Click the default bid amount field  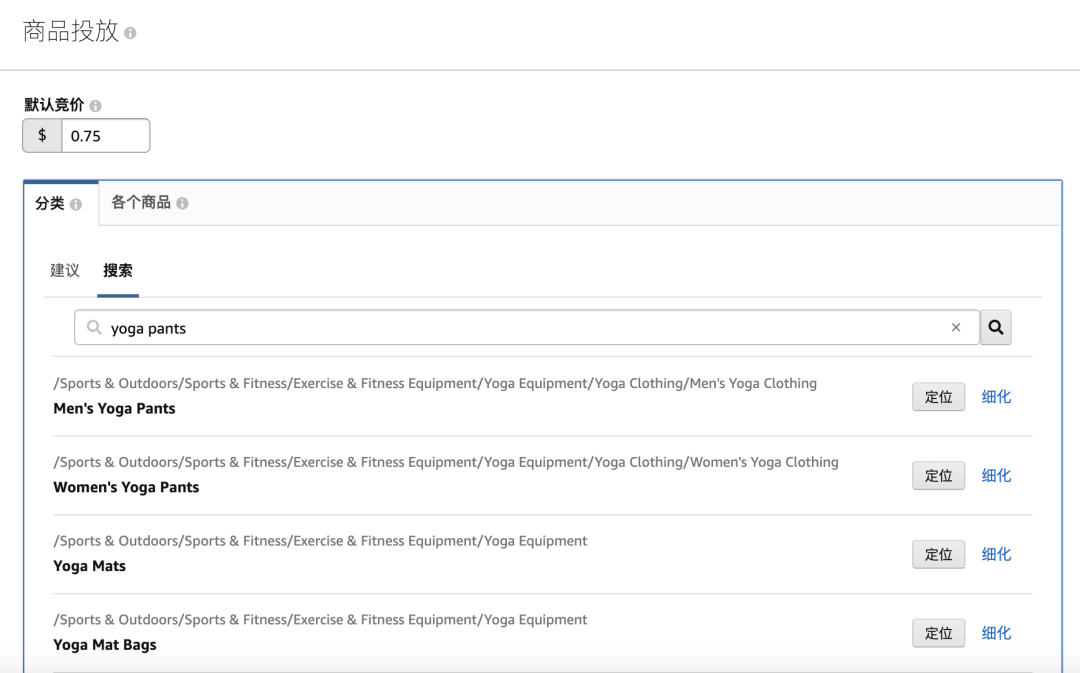(x=105, y=136)
